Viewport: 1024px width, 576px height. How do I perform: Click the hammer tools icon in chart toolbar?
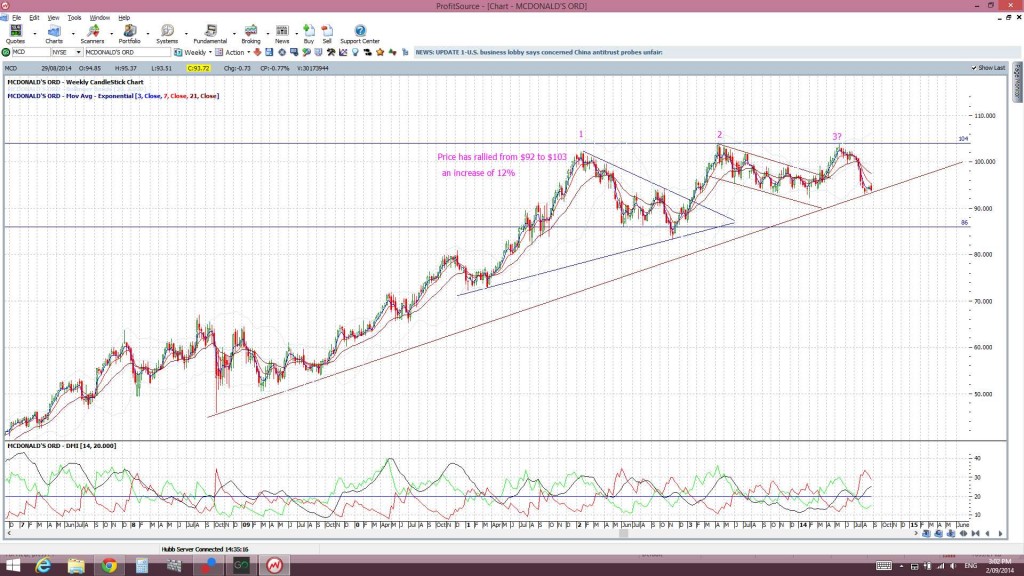[331, 52]
